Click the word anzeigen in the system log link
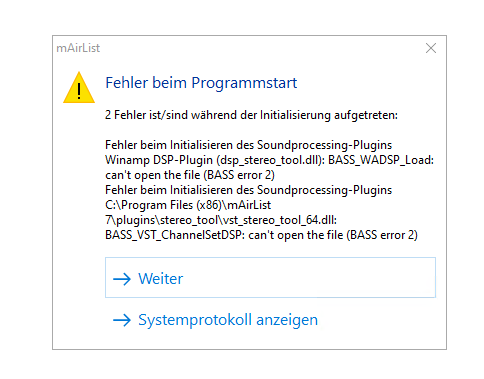 pos(287,320)
